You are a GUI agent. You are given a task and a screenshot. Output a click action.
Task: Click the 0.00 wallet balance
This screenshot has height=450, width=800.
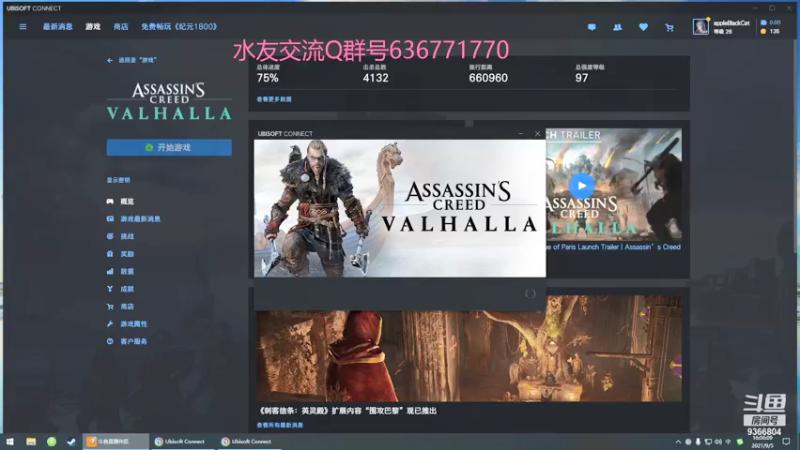click(x=770, y=22)
